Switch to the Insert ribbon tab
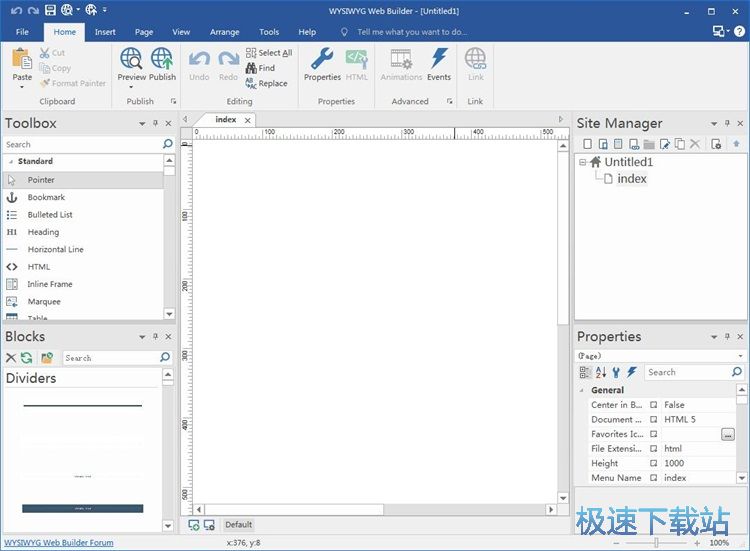 [105, 32]
